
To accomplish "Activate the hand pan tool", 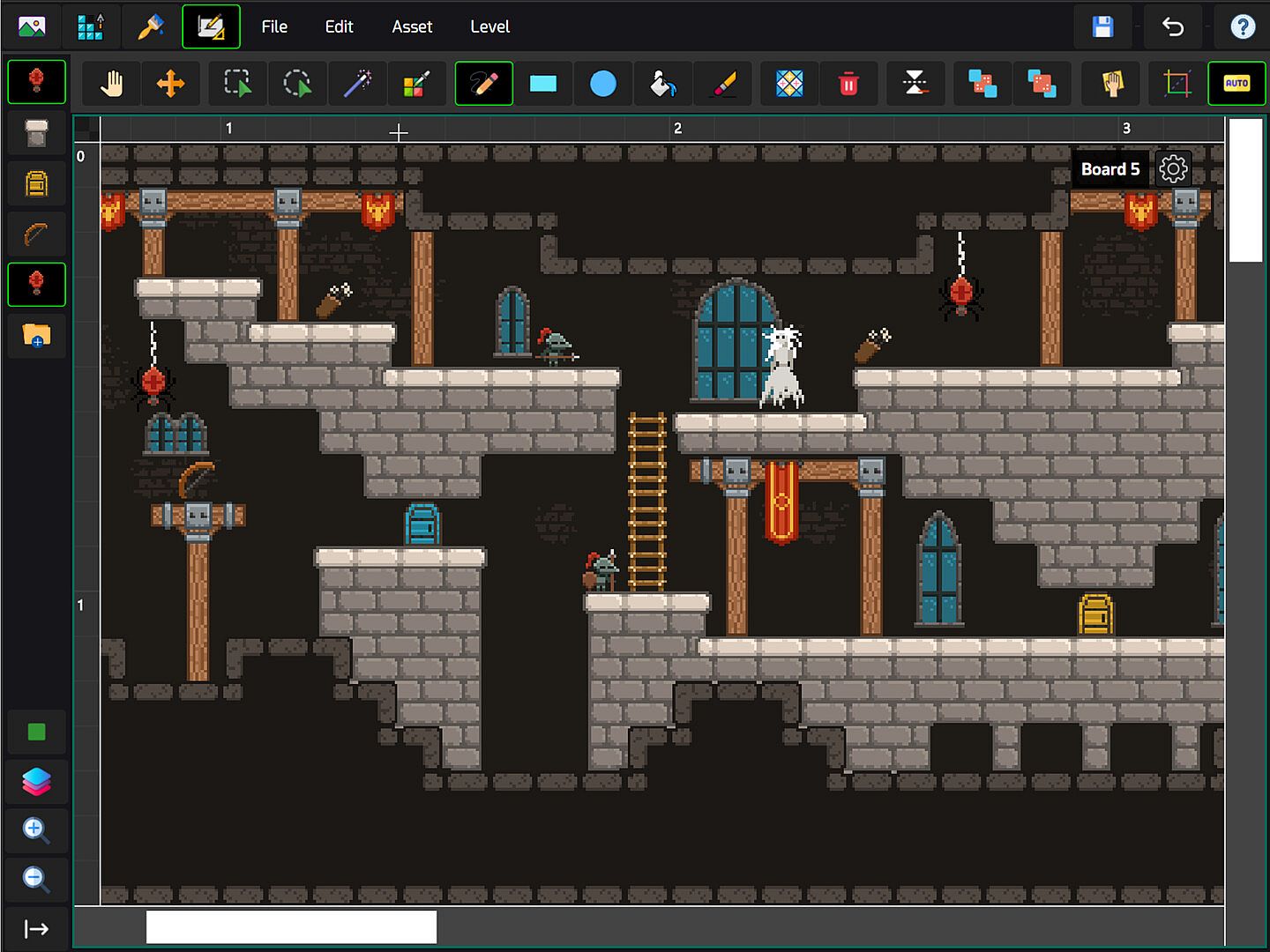I will 111,84.
